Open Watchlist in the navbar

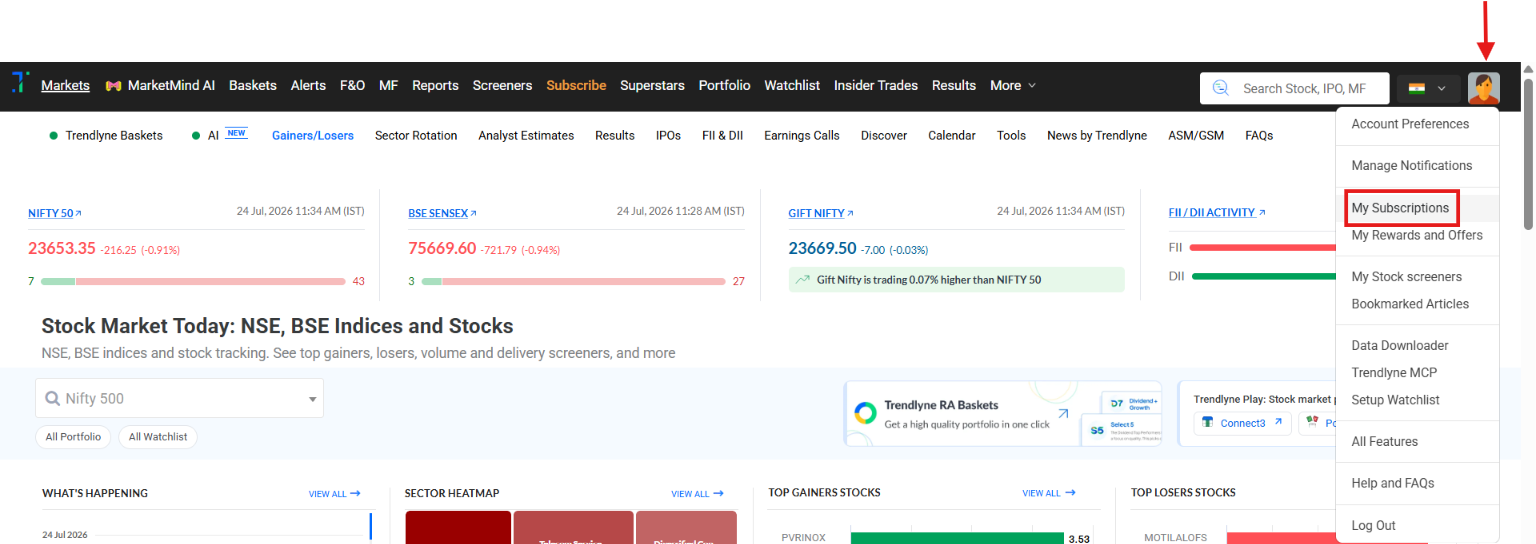point(792,85)
